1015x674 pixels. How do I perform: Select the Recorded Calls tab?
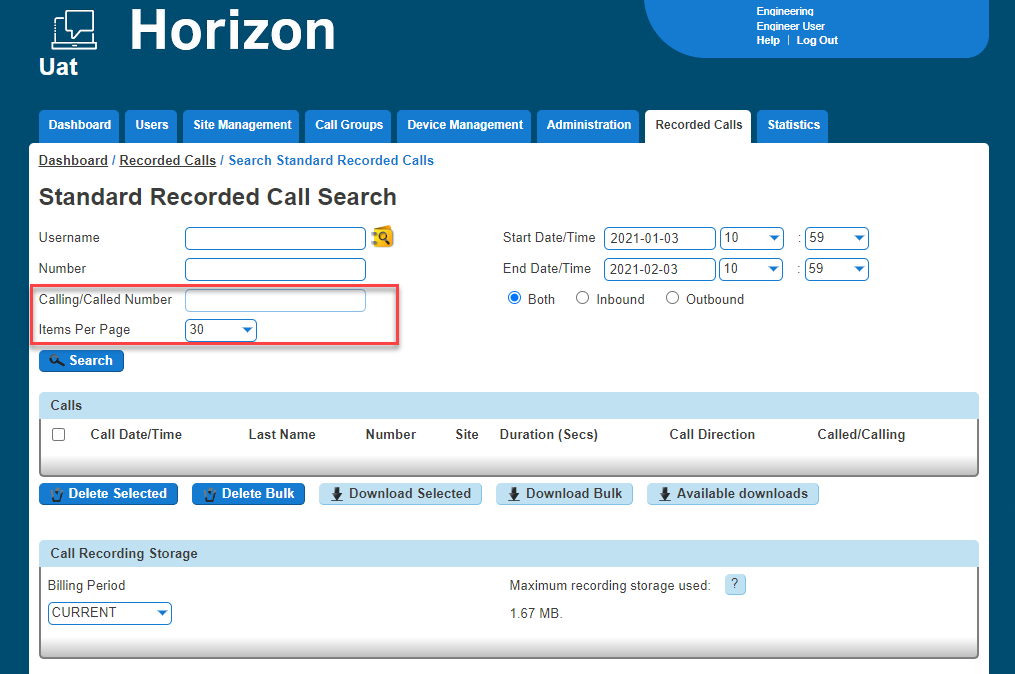tap(698, 126)
